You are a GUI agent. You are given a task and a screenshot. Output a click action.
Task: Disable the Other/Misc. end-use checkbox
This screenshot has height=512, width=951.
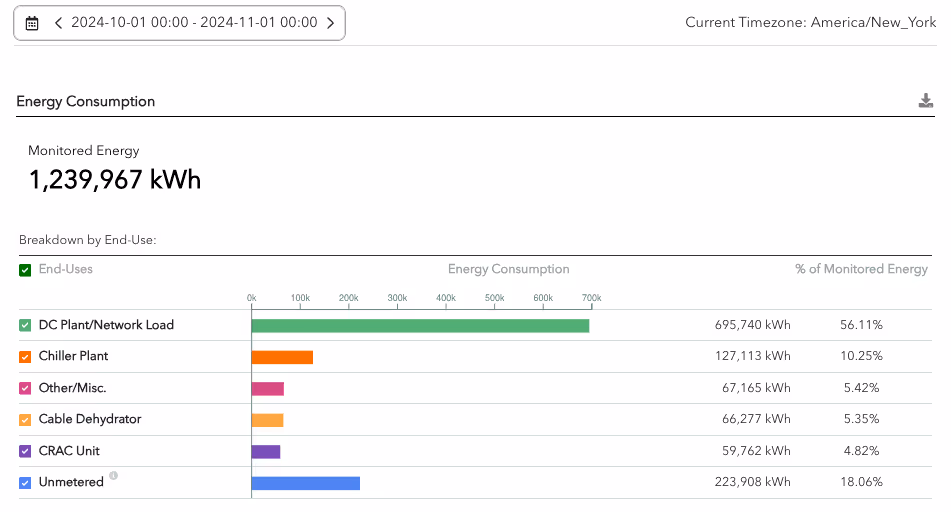pyautogui.click(x=25, y=388)
